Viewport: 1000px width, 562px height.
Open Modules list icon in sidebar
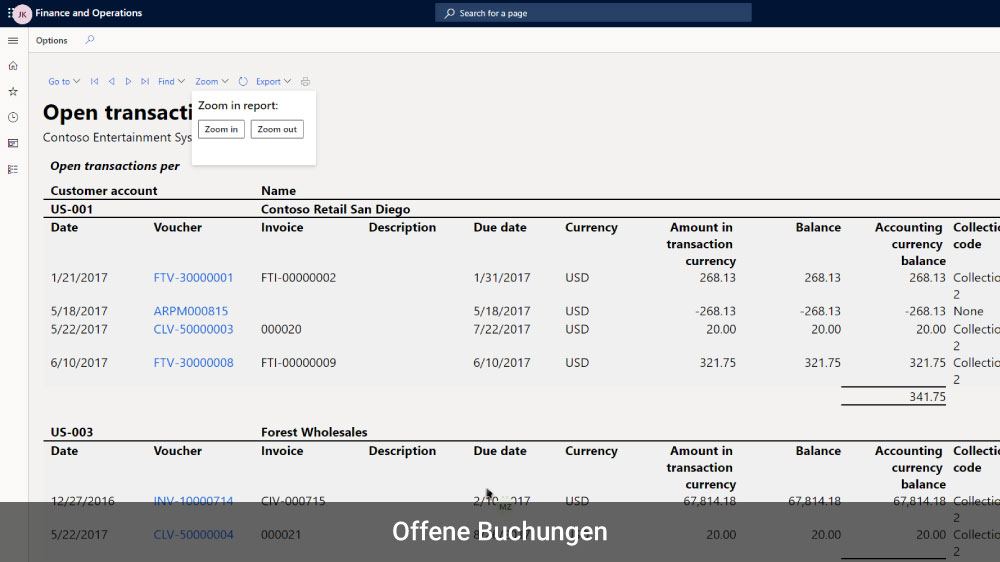pos(13,169)
